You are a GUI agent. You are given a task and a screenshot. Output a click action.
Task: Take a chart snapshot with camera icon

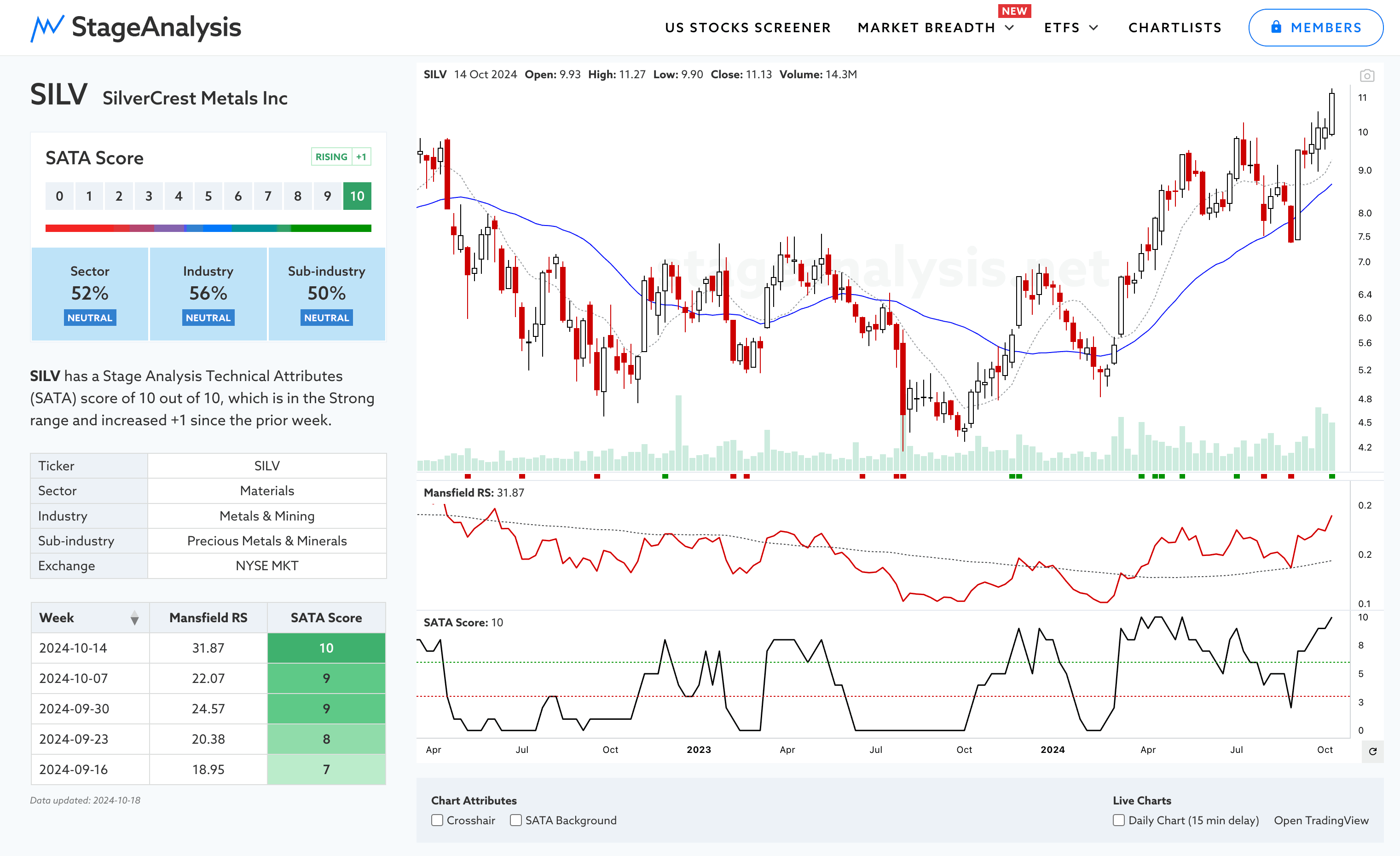(x=1366, y=75)
